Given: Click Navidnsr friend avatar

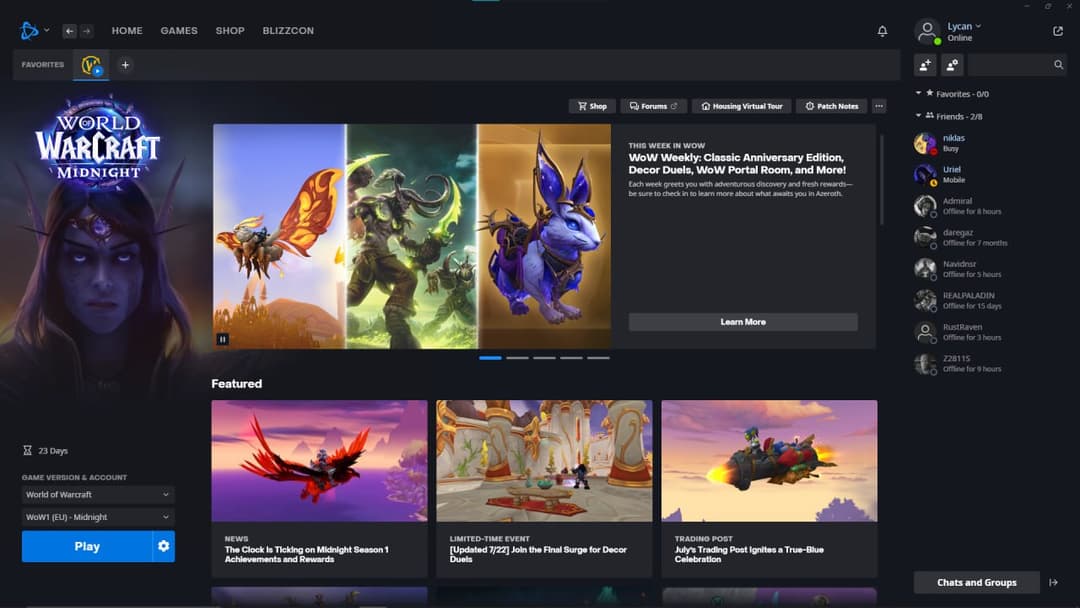Looking at the screenshot, I should (925, 269).
